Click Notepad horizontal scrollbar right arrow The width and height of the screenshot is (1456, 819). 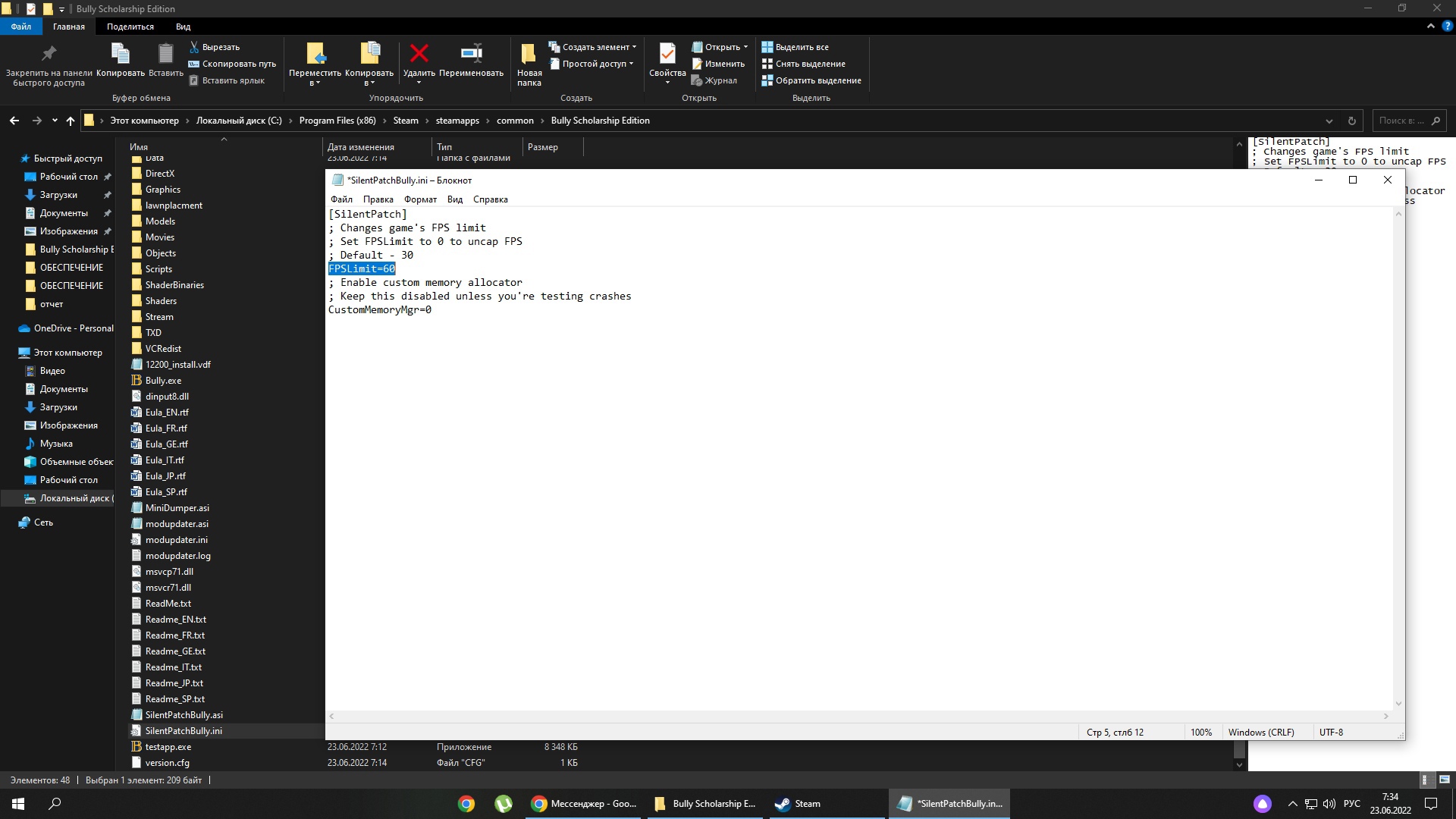coord(1385,716)
